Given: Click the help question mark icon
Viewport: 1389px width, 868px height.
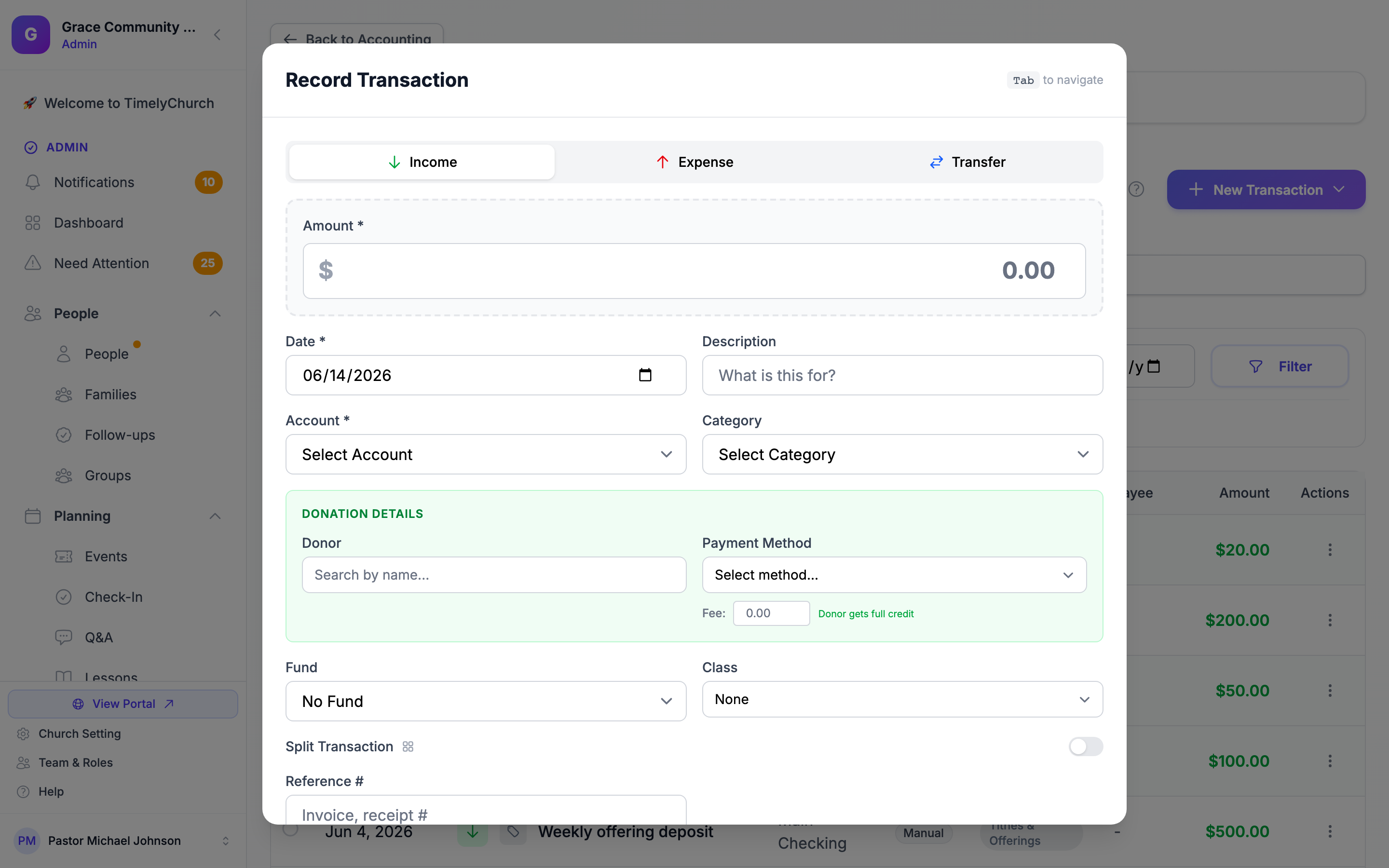Looking at the screenshot, I should pos(1136,190).
